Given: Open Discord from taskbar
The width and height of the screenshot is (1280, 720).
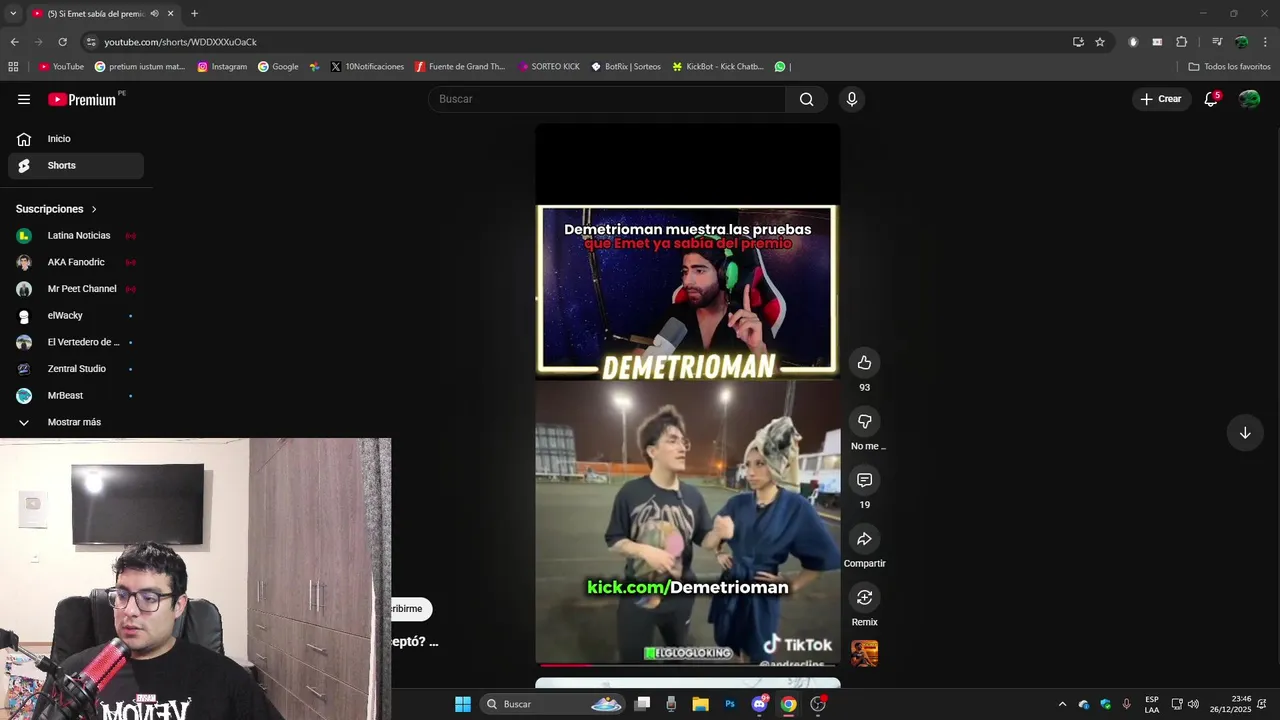Looking at the screenshot, I should tap(759, 704).
